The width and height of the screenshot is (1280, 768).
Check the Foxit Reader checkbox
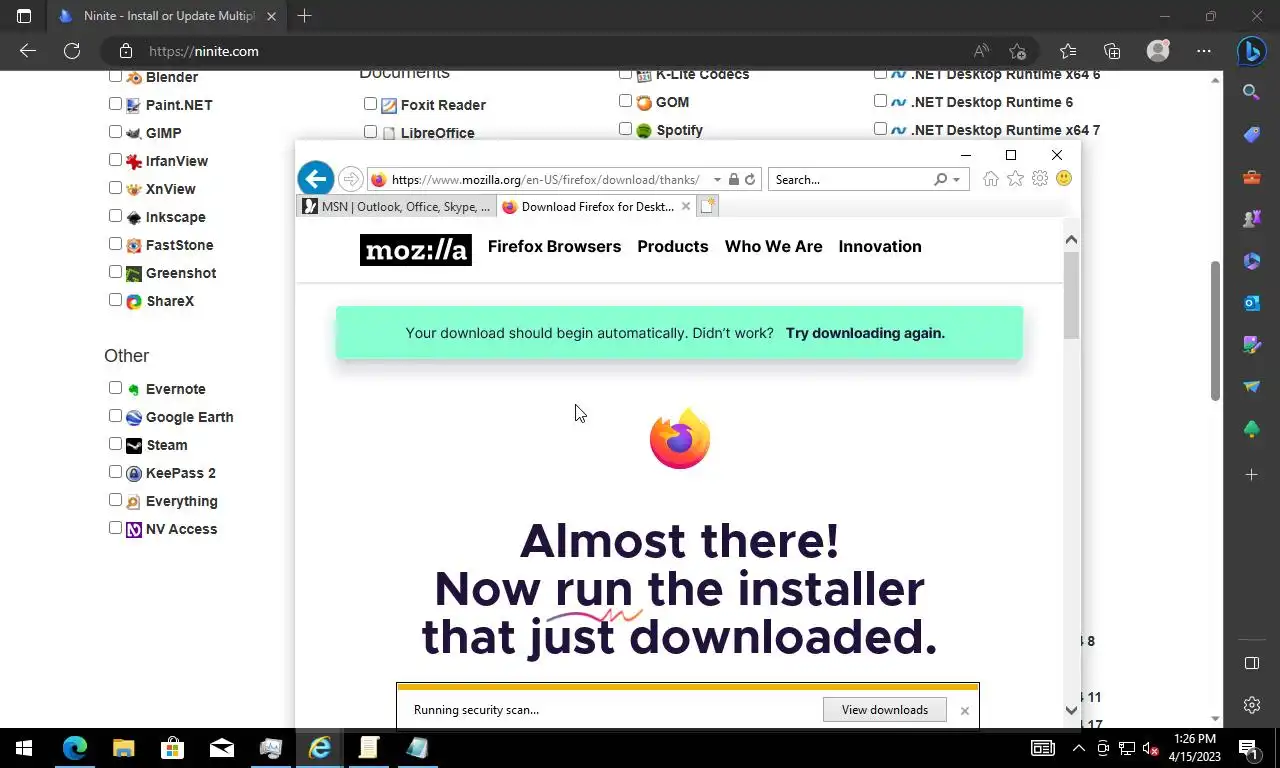point(370,104)
